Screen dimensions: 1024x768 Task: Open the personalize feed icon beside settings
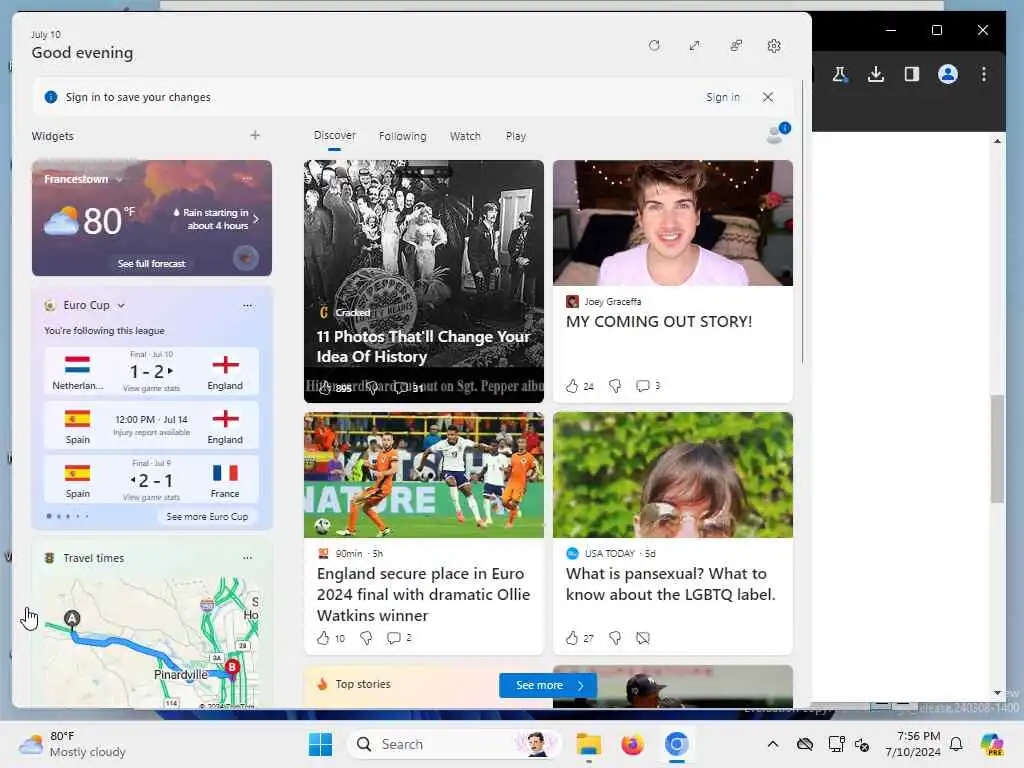pyautogui.click(x=735, y=46)
